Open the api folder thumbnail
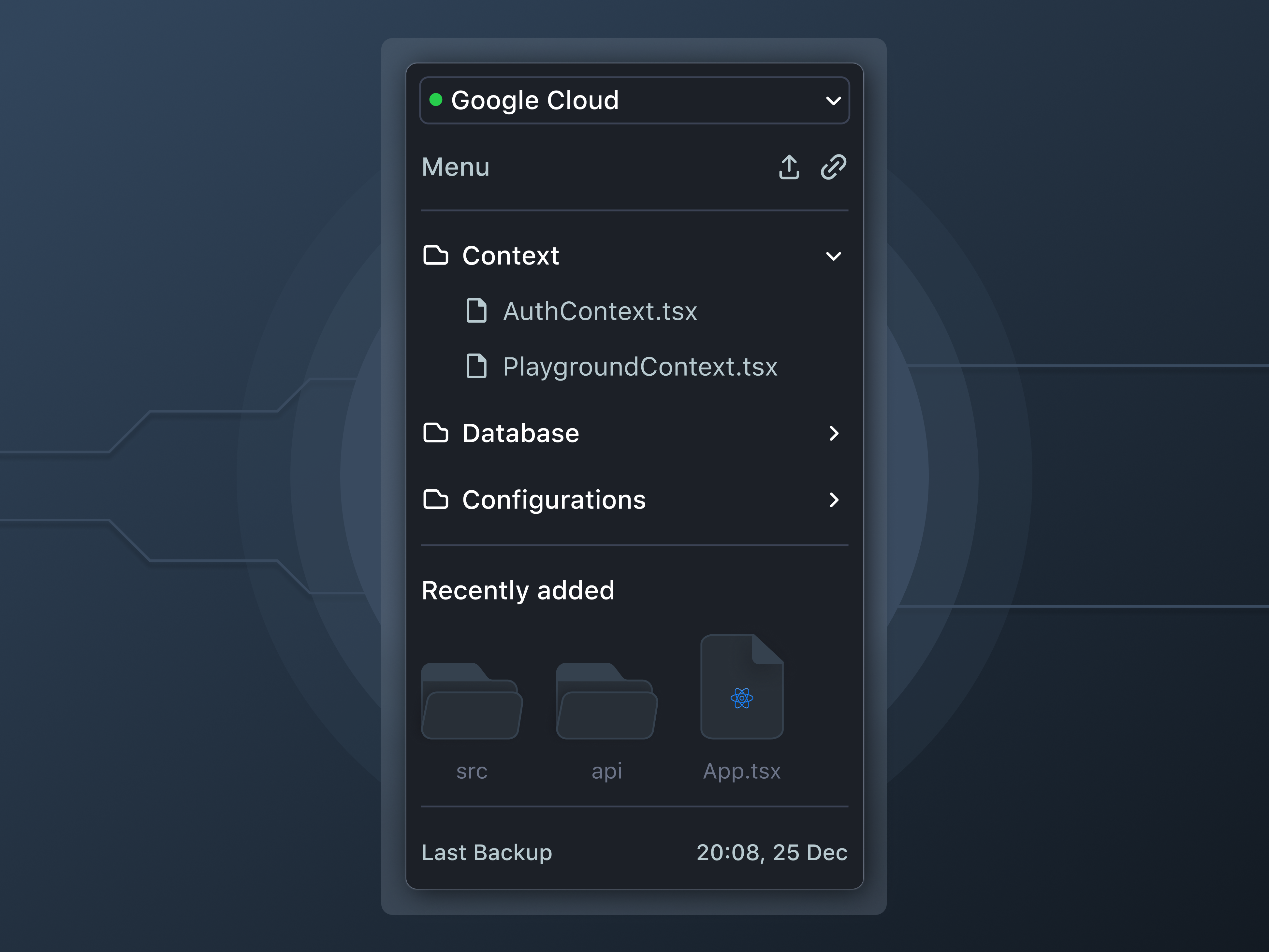 [606, 701]
